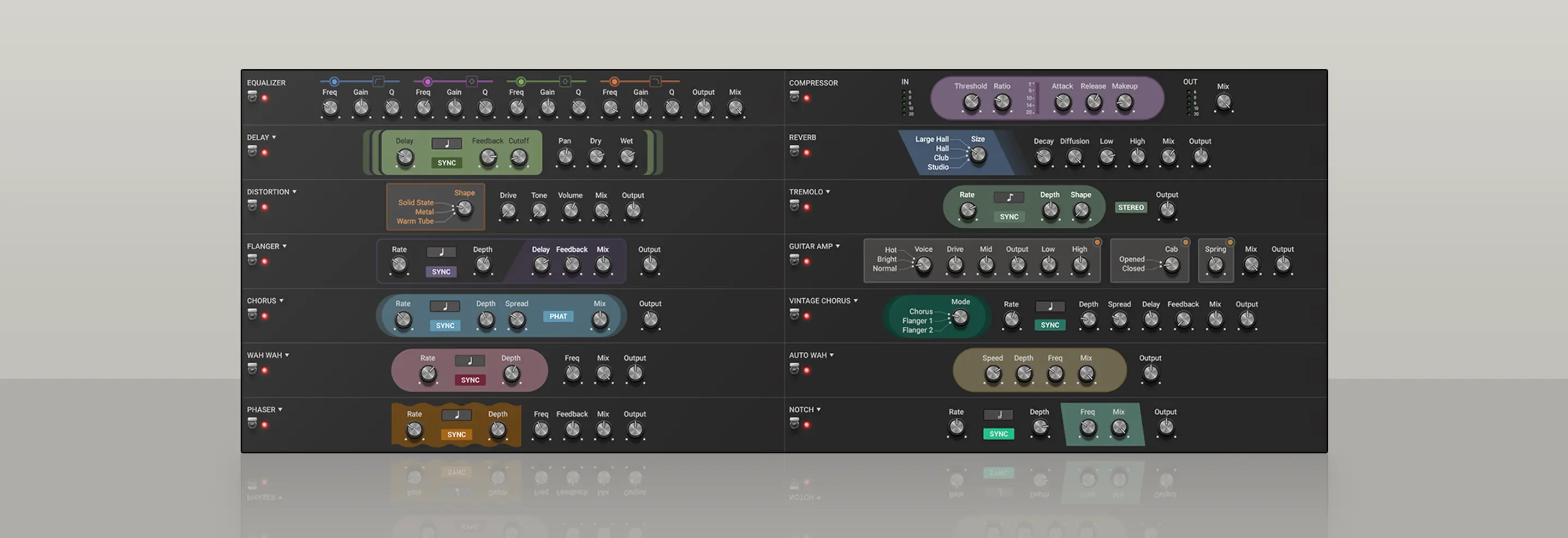Toggle the Compressor bypass switch
This screenshot has height=538, width=1568.
(x=794, y=96)
